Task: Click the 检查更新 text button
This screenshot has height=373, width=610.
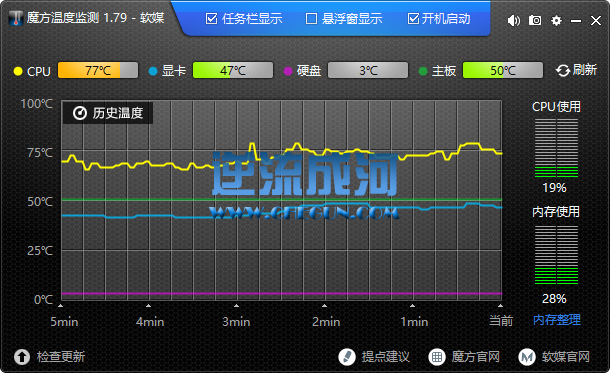Action: point(61,357)
